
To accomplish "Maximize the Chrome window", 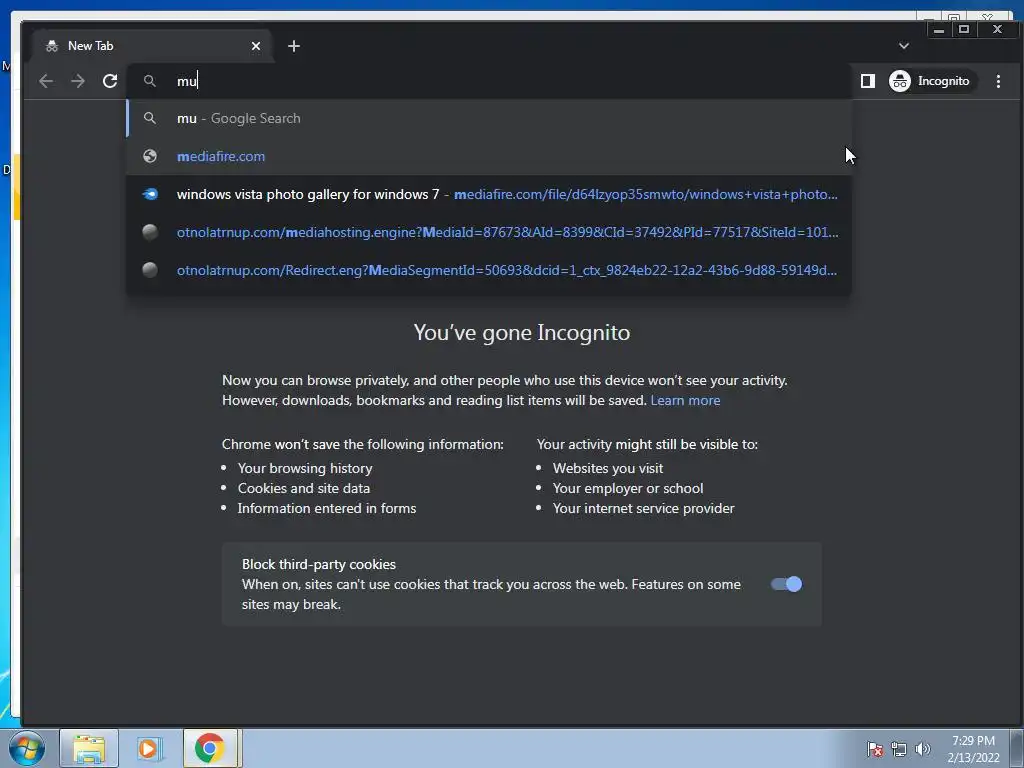I will click(963, 29).
